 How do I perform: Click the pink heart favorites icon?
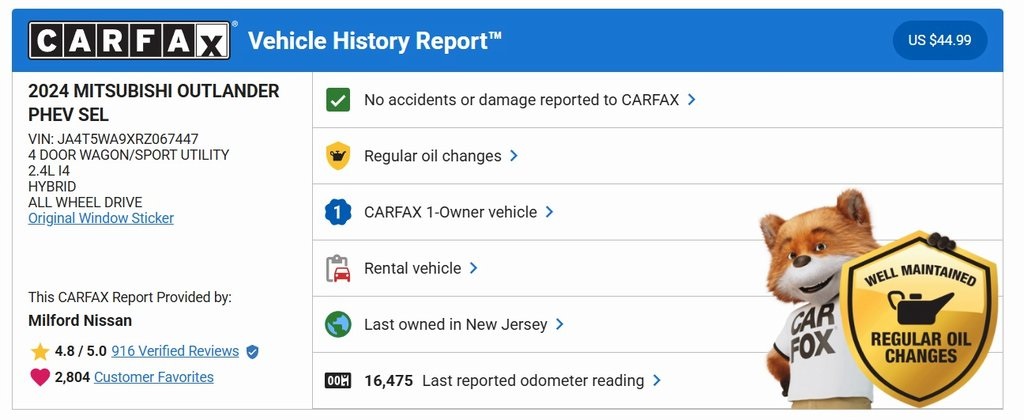coord(40,377)
